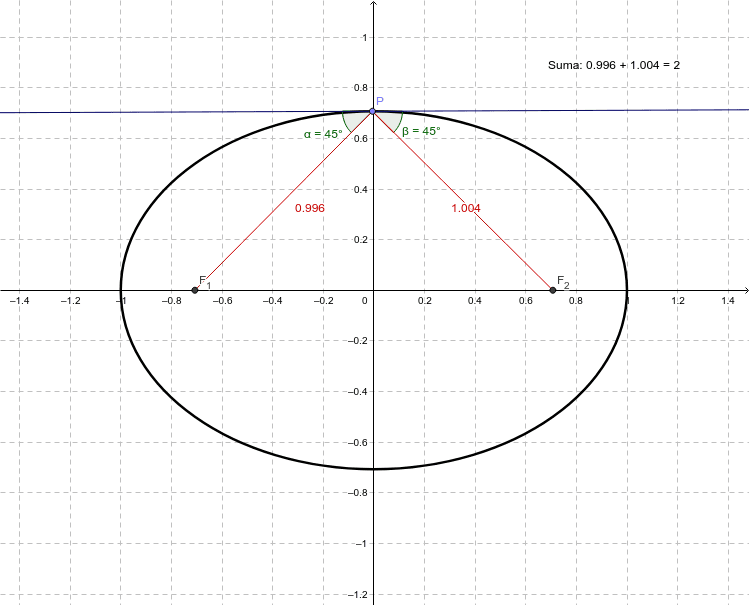This screenshot has width=751, height=607.
Task: Click the y-axis tick label 0.2
Action: click(x=360, y=240)
